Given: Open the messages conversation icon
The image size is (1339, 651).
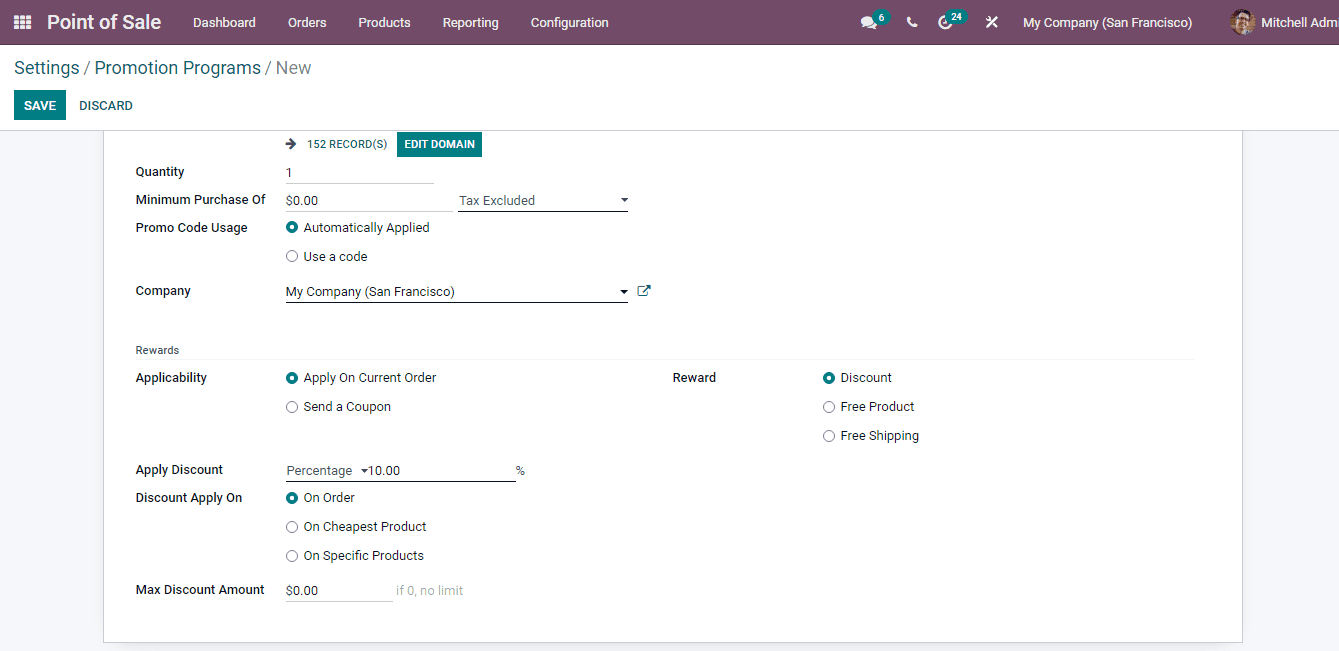Looking at the screenshot, I should (868, 22).
